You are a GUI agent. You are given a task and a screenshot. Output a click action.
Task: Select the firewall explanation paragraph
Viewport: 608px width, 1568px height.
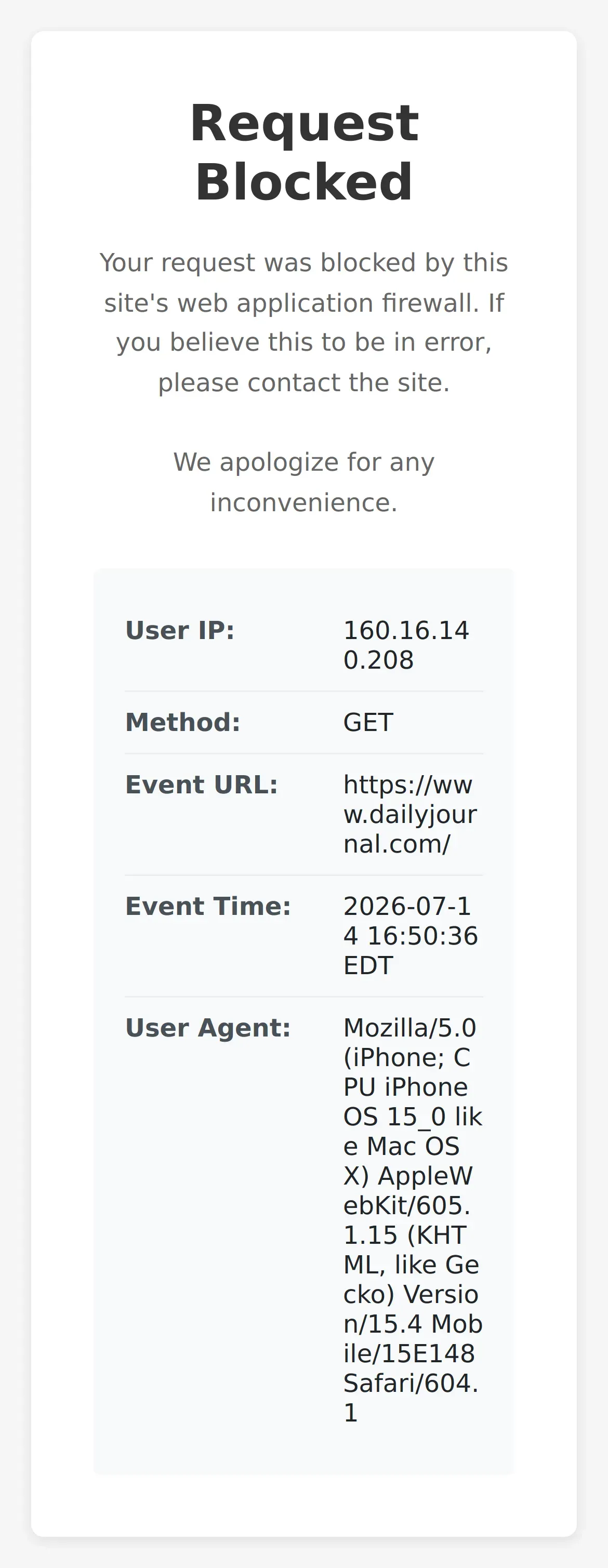click(x=303, y=322)
